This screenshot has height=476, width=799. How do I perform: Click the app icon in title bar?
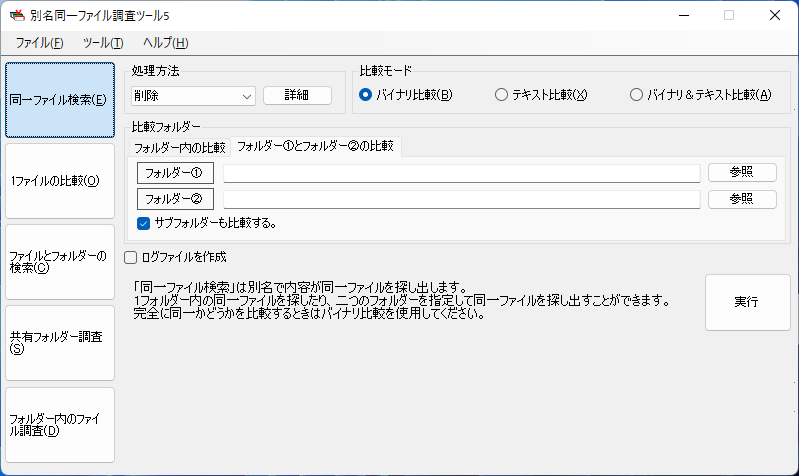click(17, 15)
